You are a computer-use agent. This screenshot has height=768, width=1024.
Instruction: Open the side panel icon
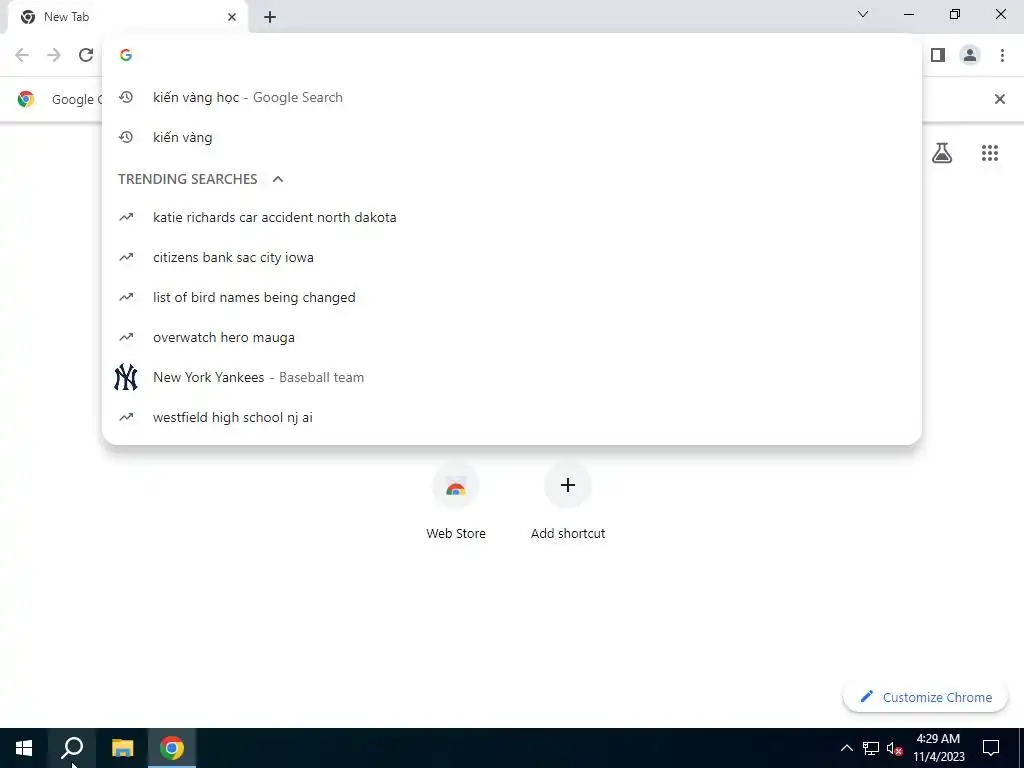click(x=938, y=55)
